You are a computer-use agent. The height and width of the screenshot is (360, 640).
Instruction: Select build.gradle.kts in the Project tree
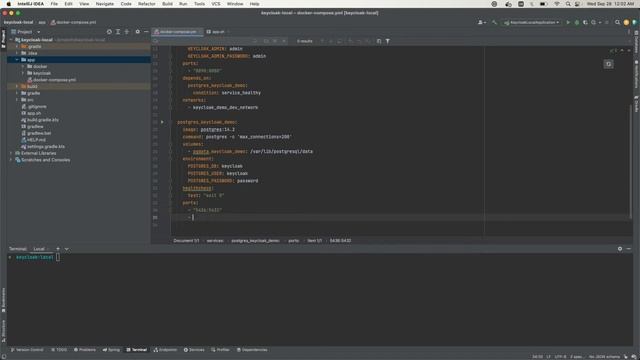(43, 120)
